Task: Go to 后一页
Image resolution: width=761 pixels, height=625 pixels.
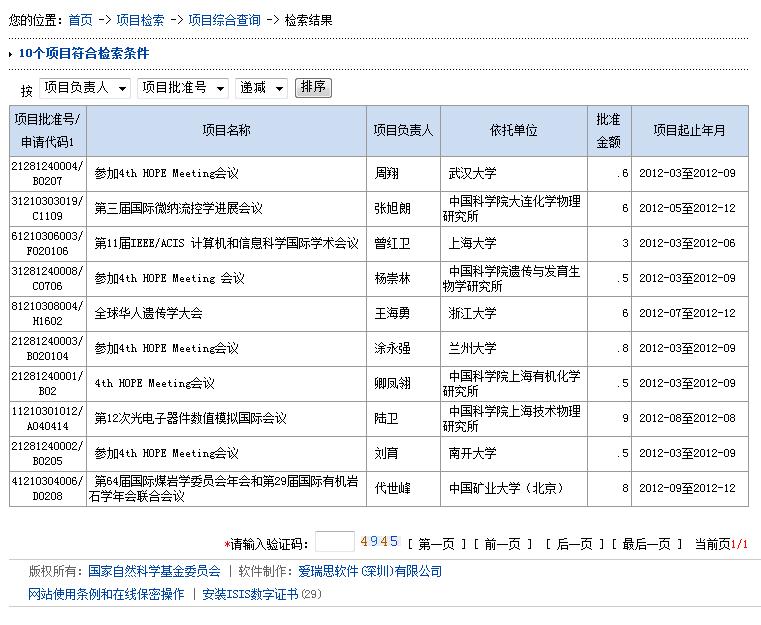Action: click(x=575, y=544)
